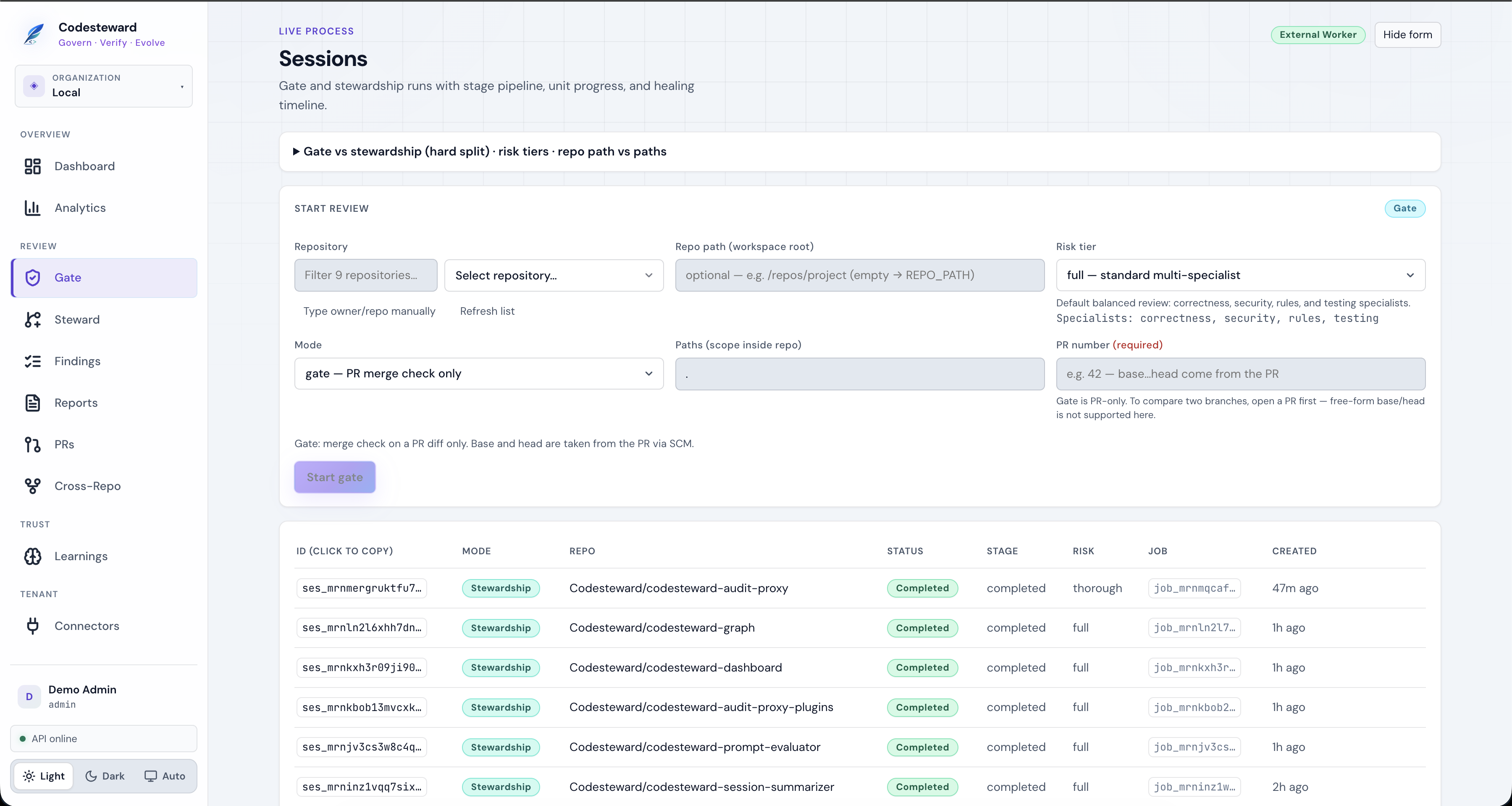Open the Dashboard grid icon
The height and width of the screenshot is (806, 1512).
point(33,166)
